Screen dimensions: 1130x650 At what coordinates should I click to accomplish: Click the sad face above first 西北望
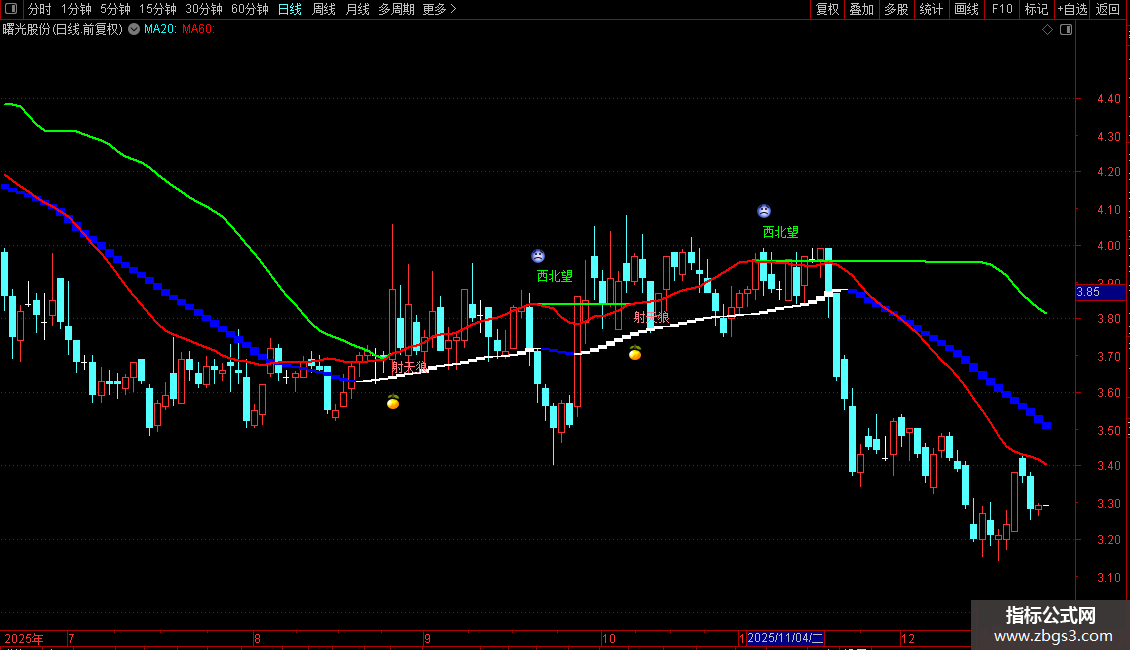pyautogui.click(x=538, y=256)
